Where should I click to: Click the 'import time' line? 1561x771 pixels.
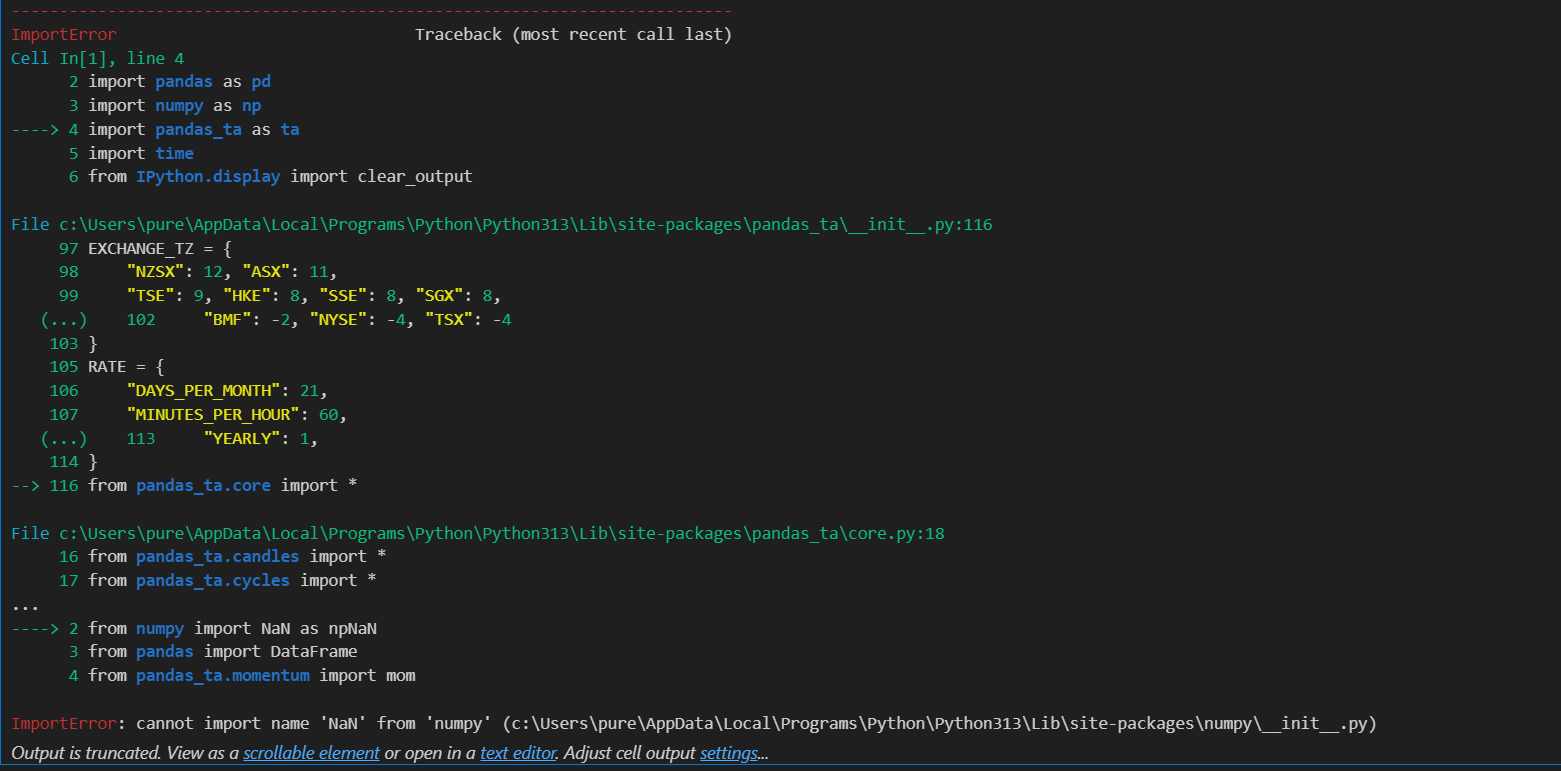tap(141, 153)
